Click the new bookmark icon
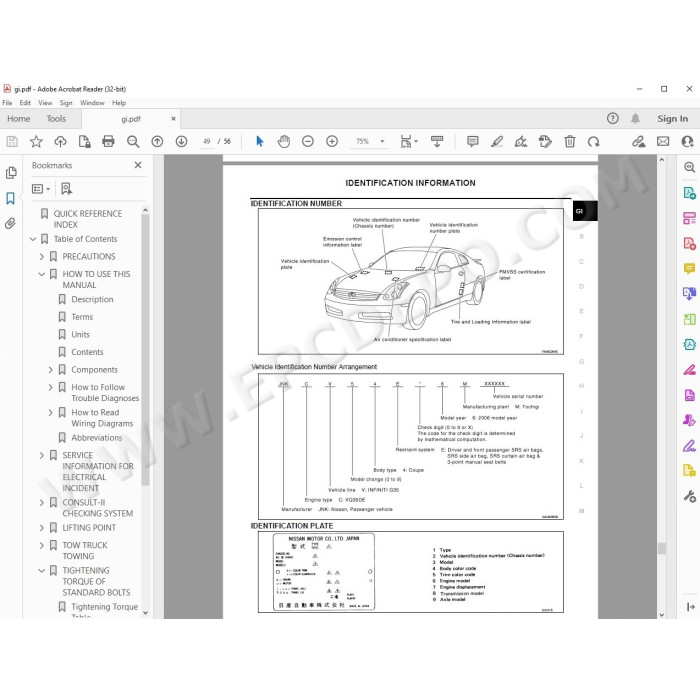Viewport: 700px width, 700px height. coord(67,189)
